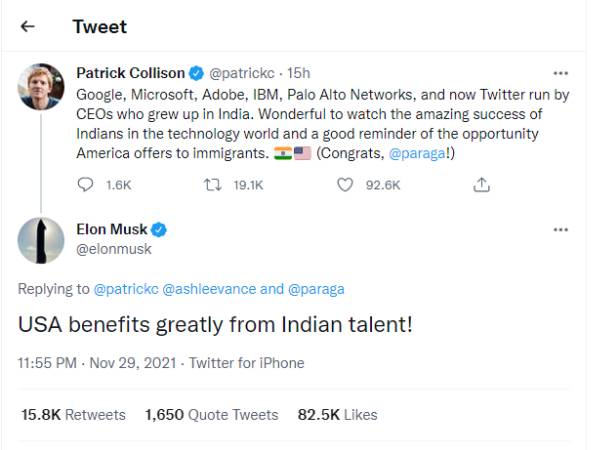Viewport: 600px width, 450px height.
Task: Click the Twitter for iPhone source link
Action: 246,363
